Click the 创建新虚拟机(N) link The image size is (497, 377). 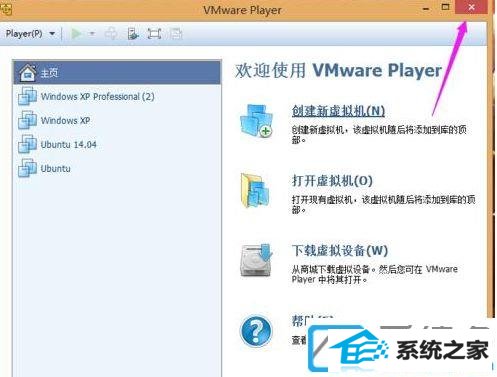(338, 111)
